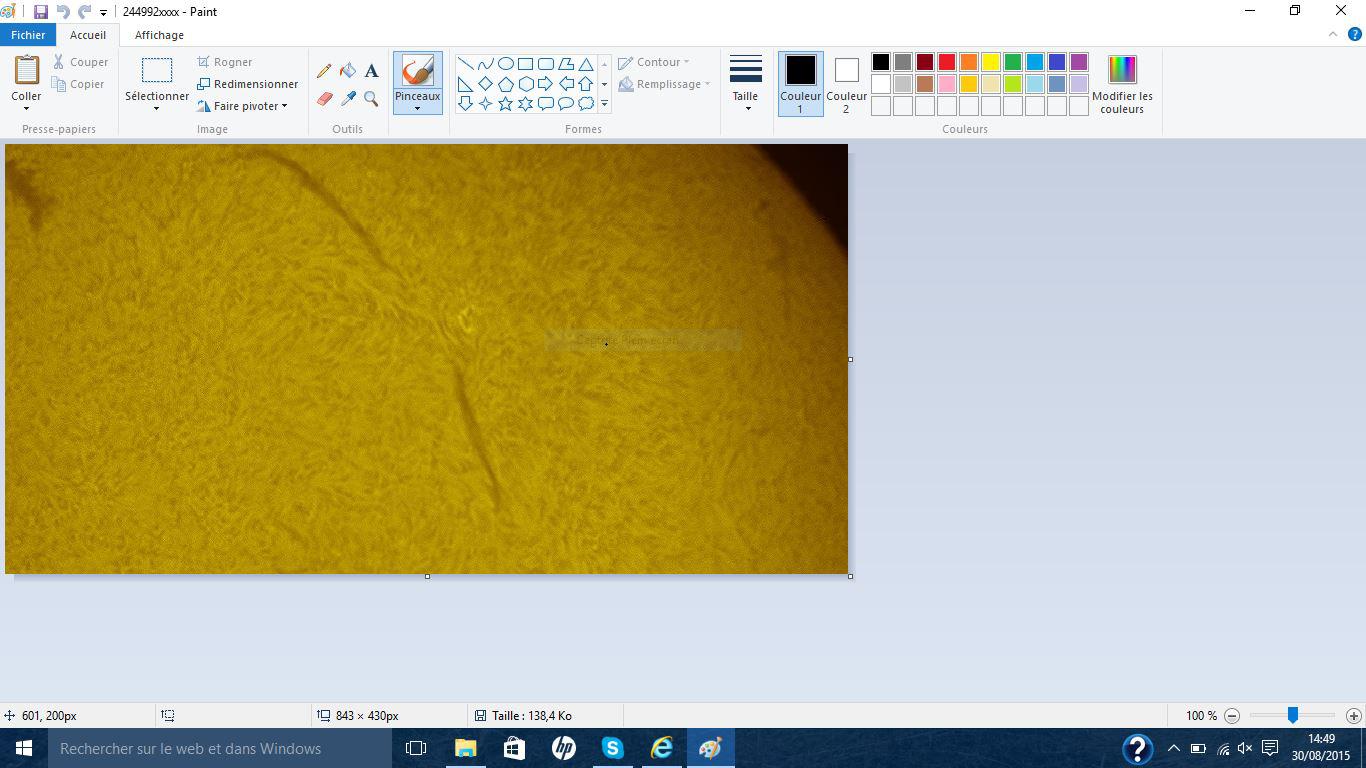Select the Eraser tool
Image resolution: width=1366 pixels, height=768 pixels.
(x=324, y=99)
